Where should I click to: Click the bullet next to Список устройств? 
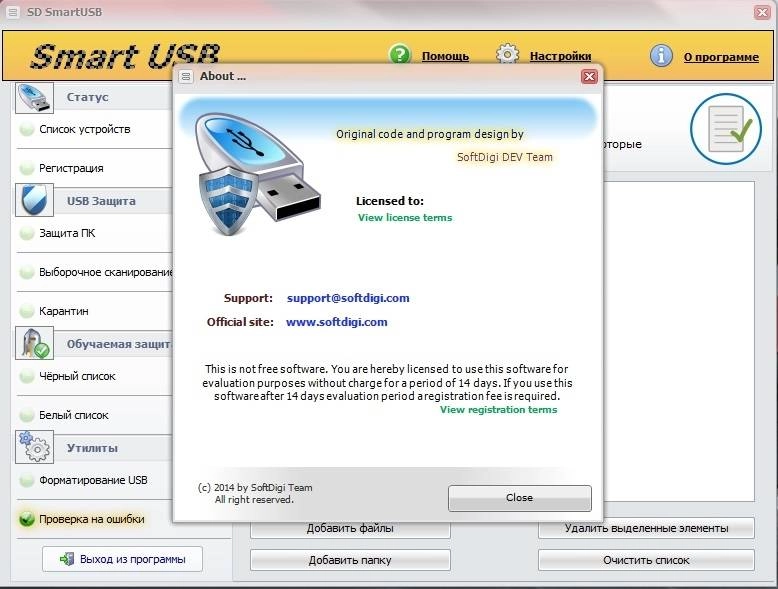[26, 130]
